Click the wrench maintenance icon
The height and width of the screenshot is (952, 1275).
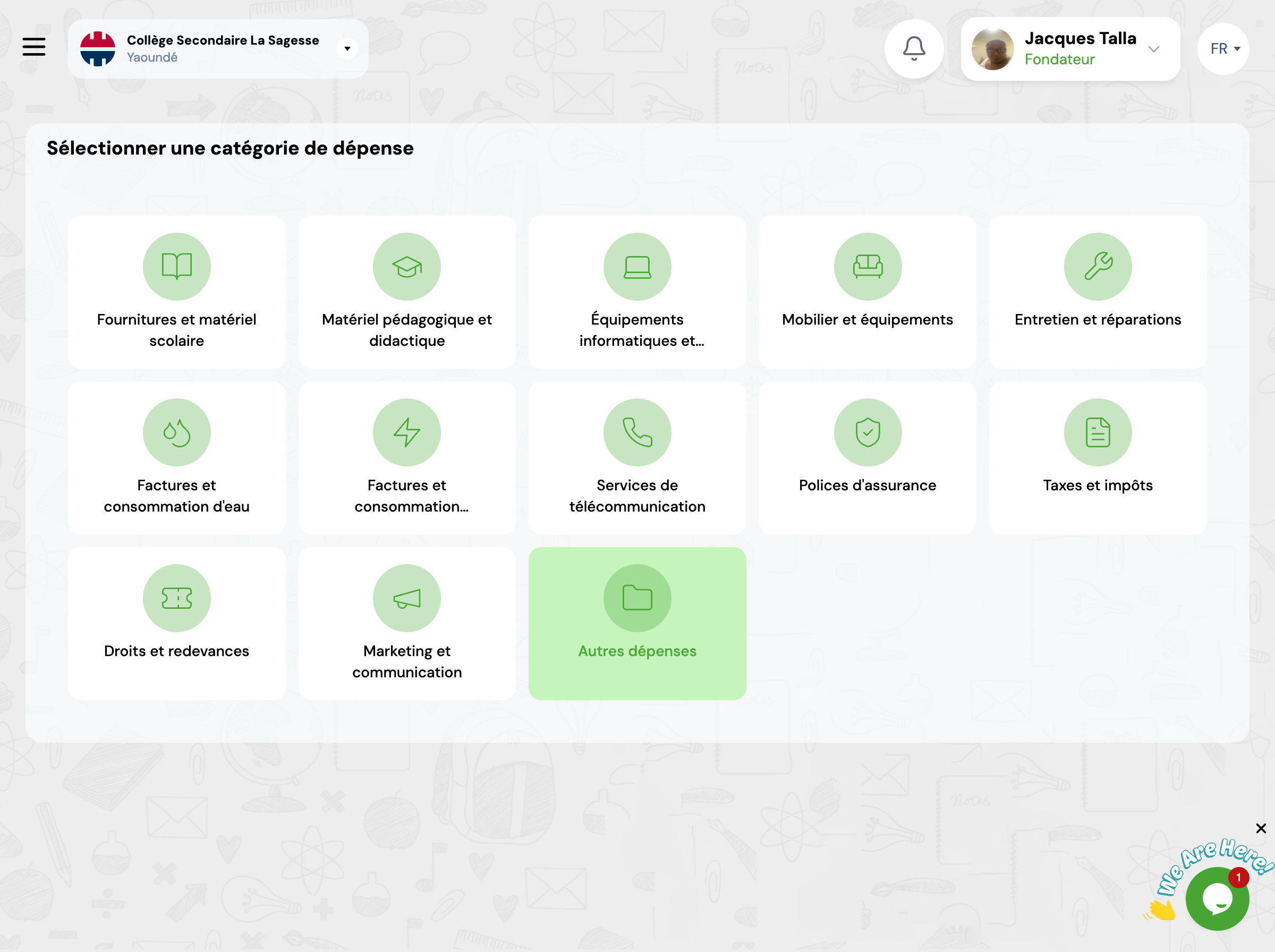tap(1098, 266)
